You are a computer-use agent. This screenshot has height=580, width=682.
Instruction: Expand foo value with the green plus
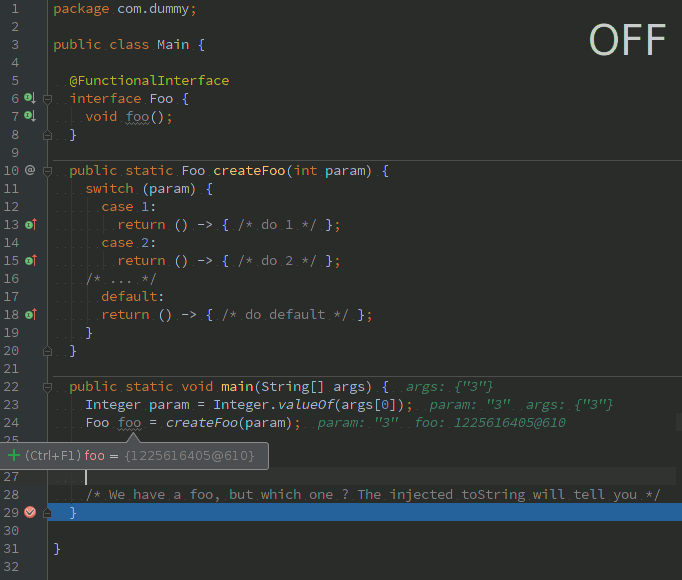14,456
